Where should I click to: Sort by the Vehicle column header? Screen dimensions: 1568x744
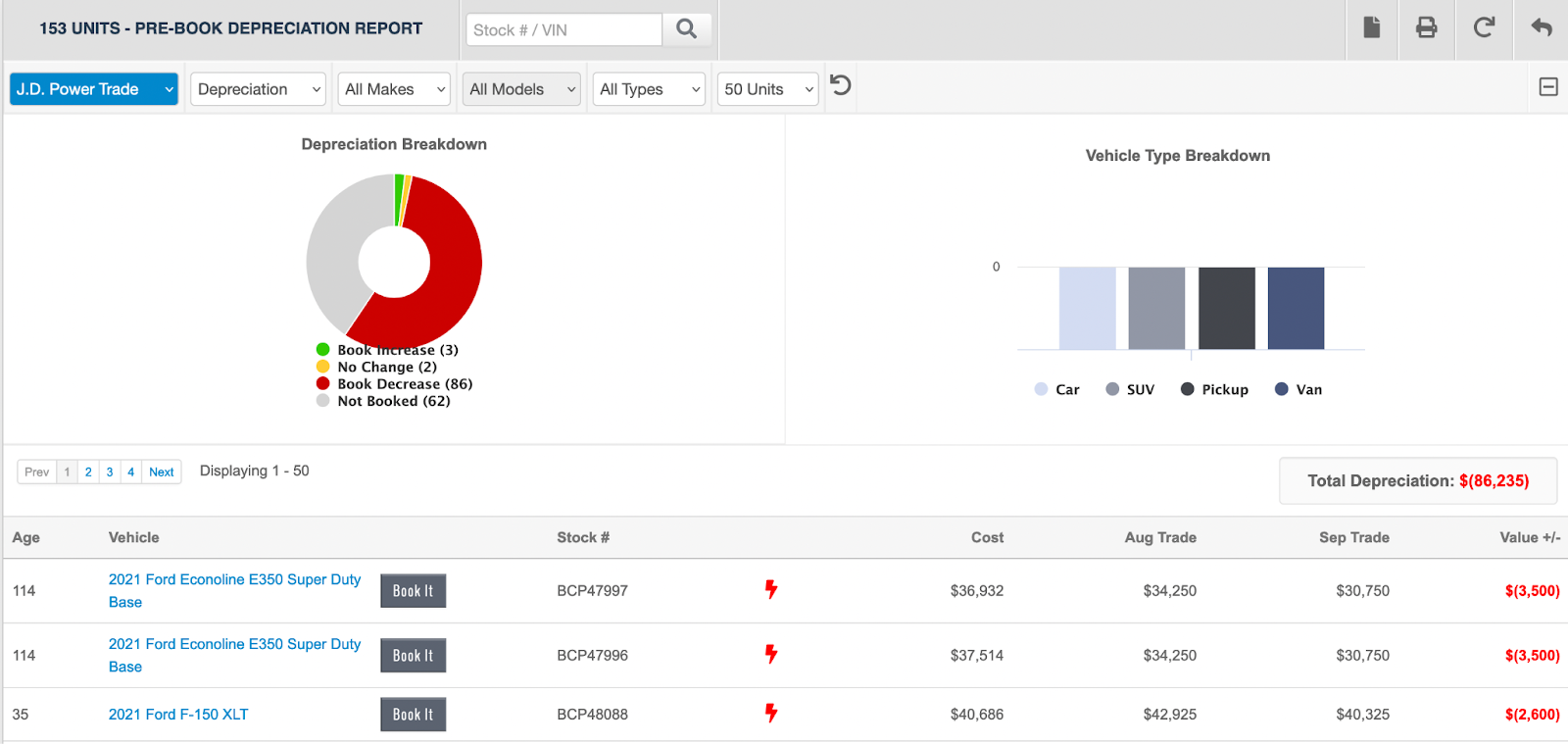[x=134, y=537]
